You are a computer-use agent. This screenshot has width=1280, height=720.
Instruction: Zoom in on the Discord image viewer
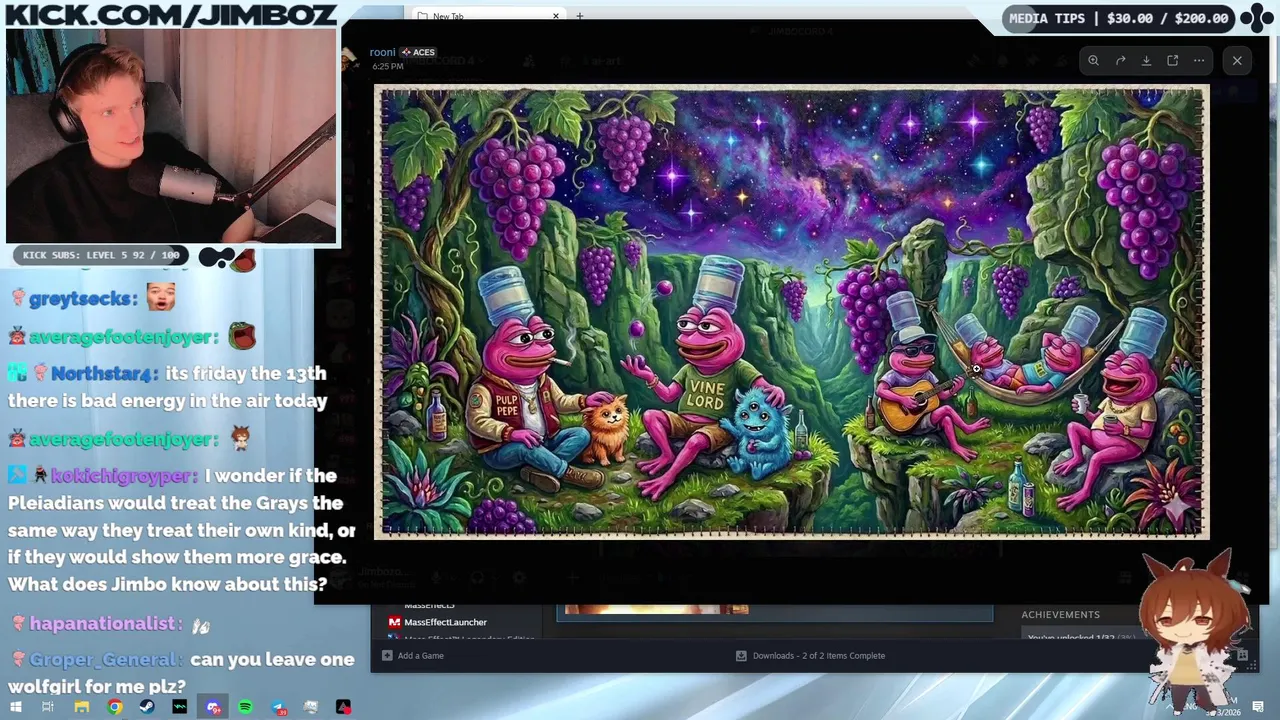(x=1093, y=60)
